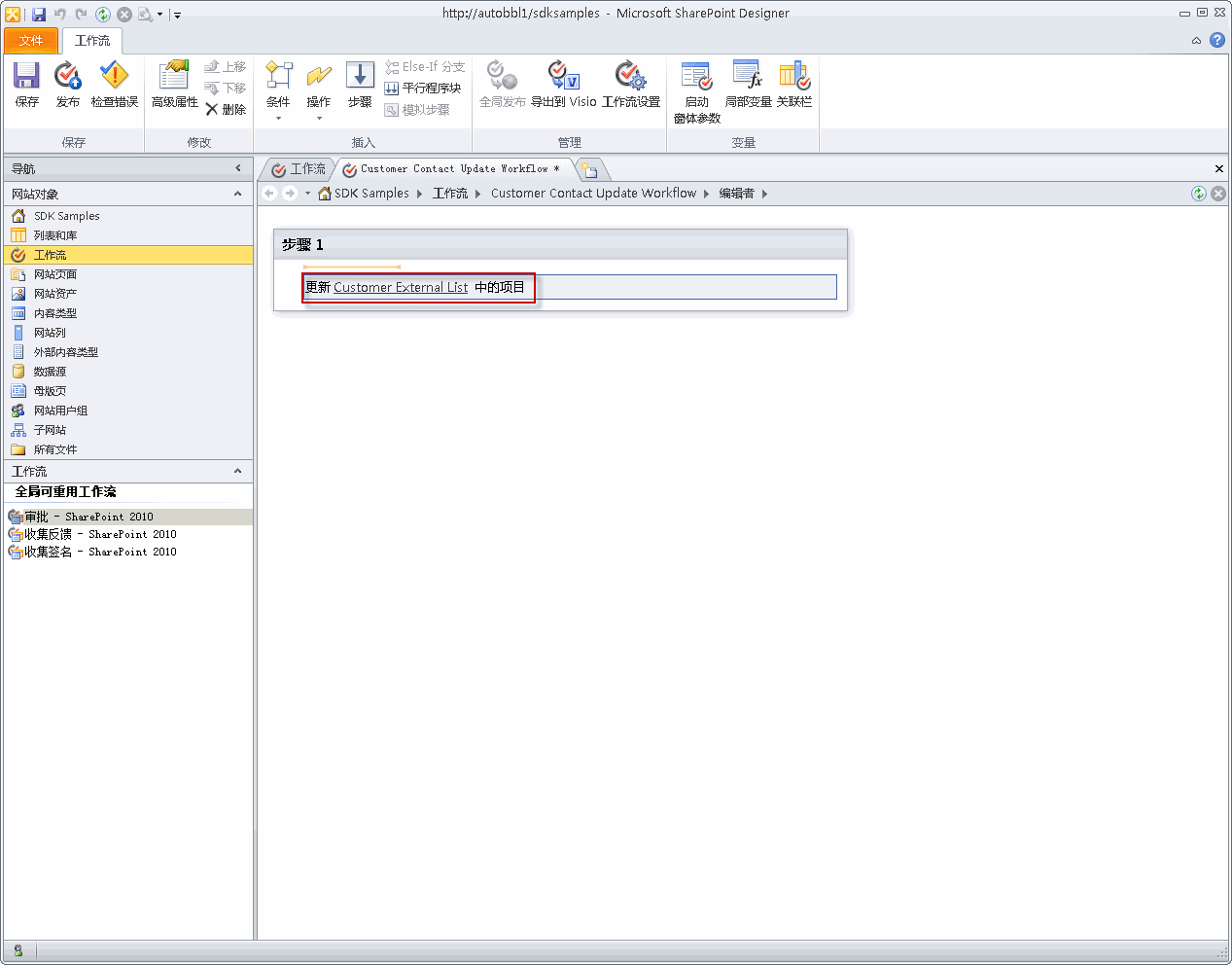Viewport: 1232px width, 965px height.
Task: Open the 操作 (Action) dropdown
Action: tap(318, 90)
